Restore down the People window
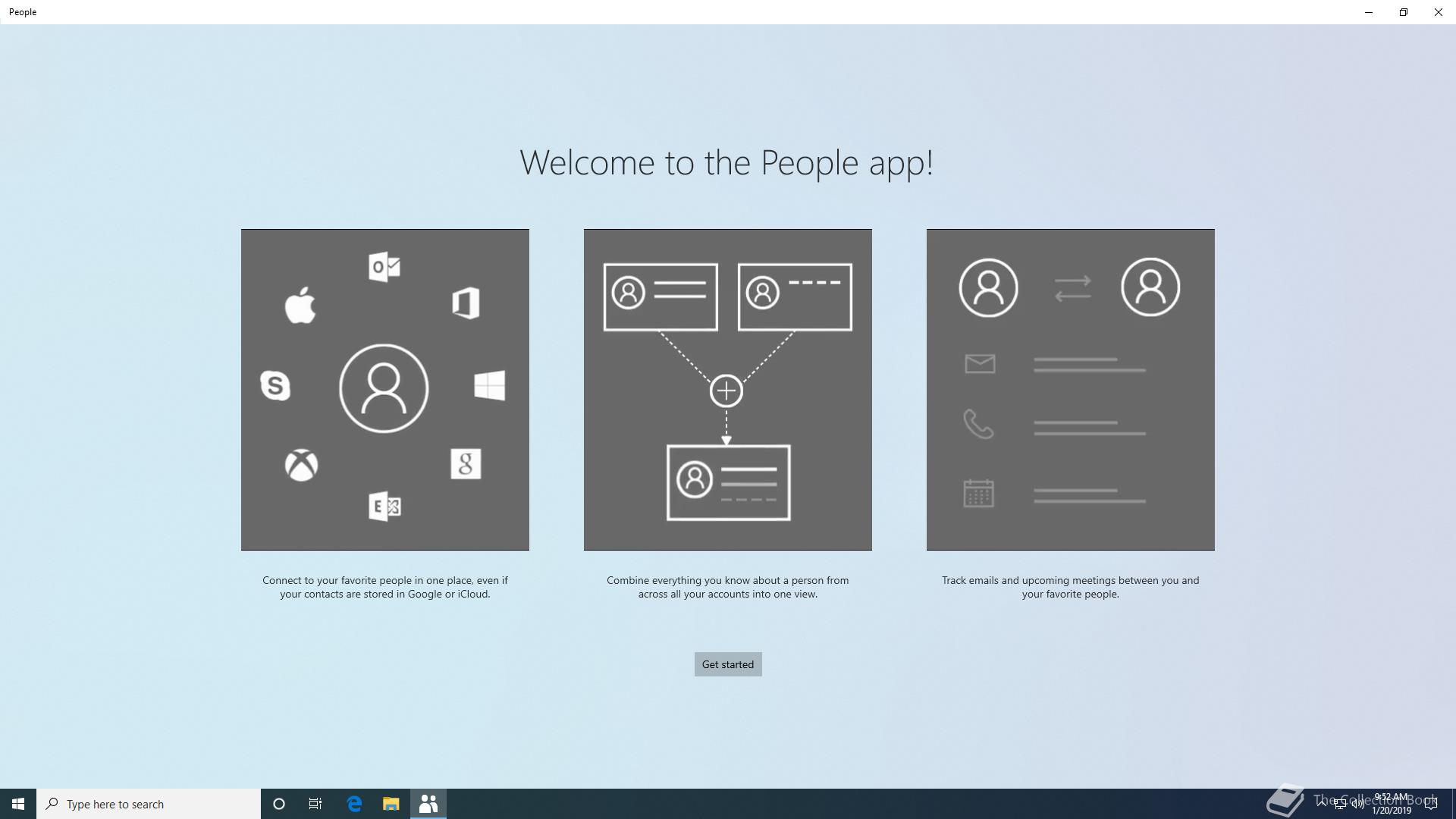1456x819 pixels. (1404, 12)
